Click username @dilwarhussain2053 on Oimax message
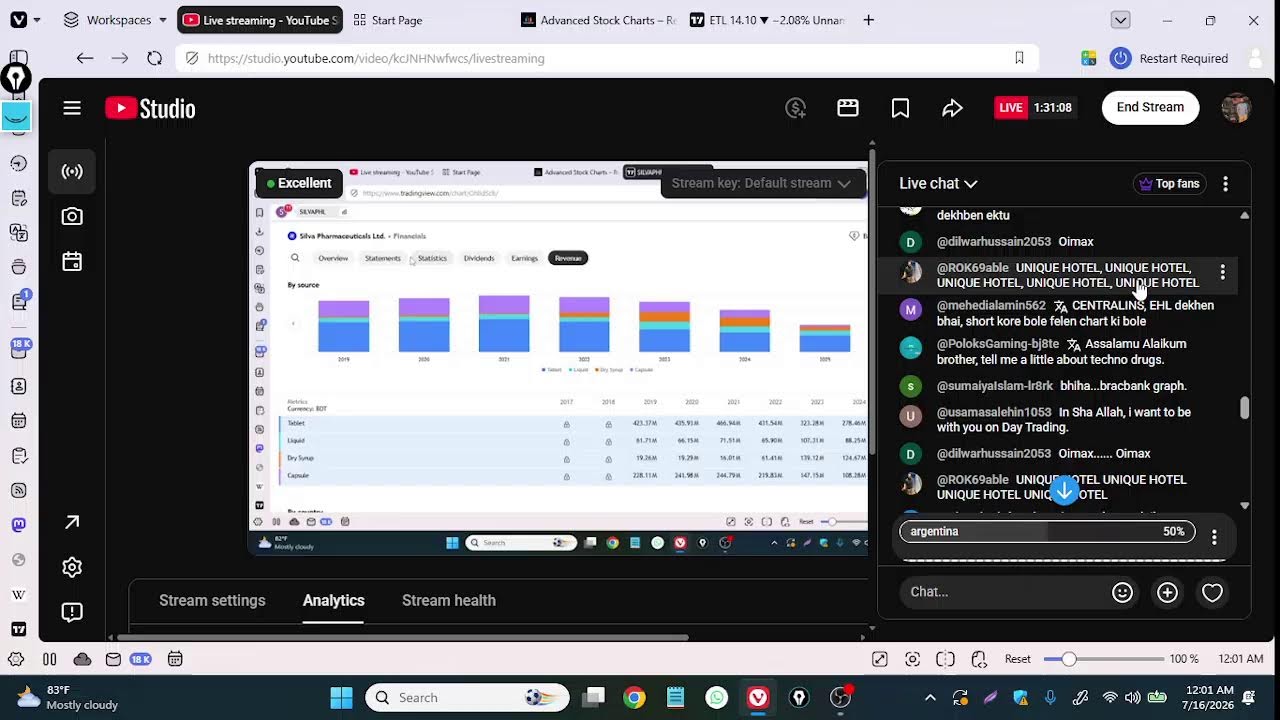Screen dimensions: 1280x720 click(993, 242)
